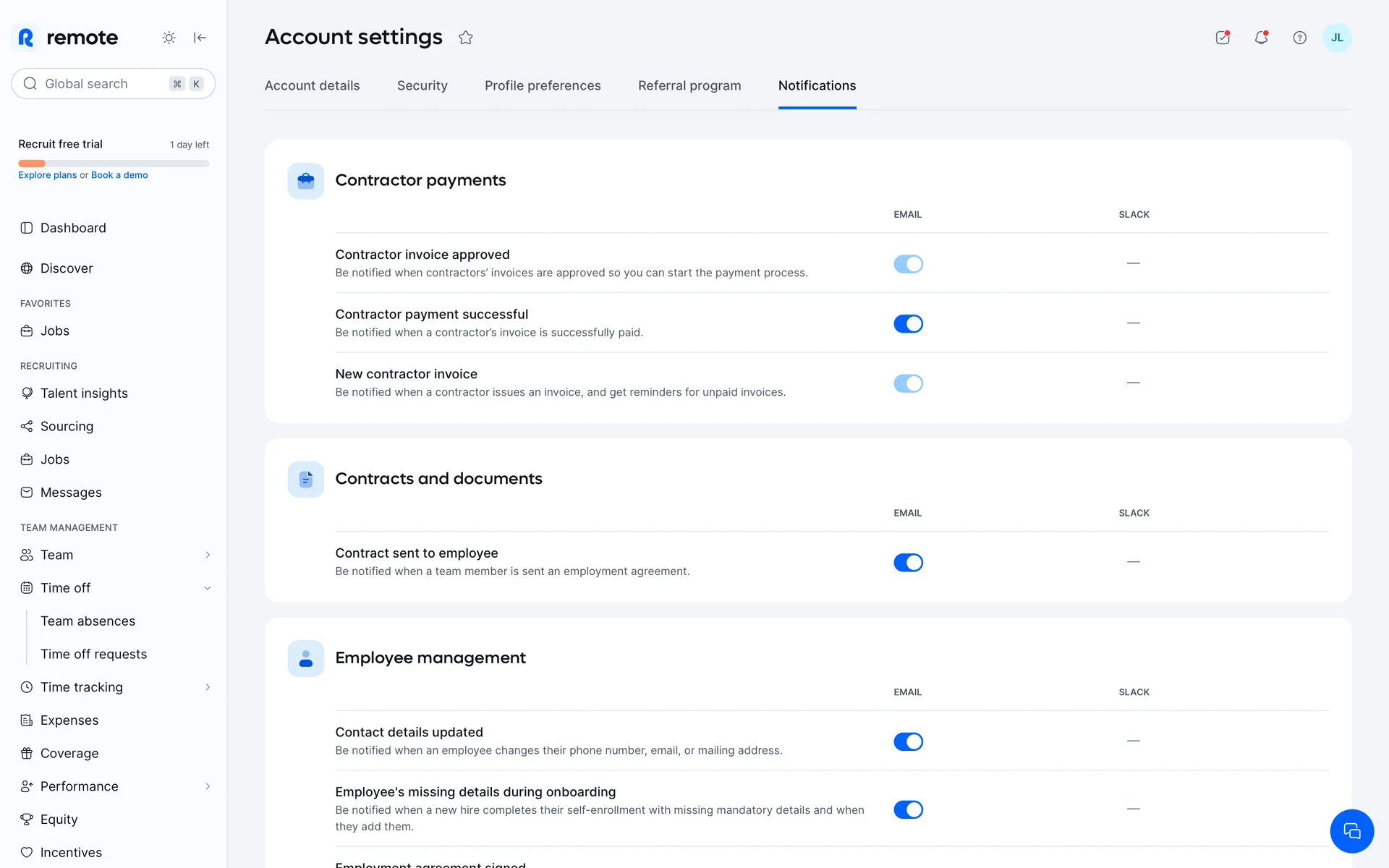Collapse the sidebar with arrow icon
The height and width of the screenshot is (868, 1389).
[x=200, y=38]
